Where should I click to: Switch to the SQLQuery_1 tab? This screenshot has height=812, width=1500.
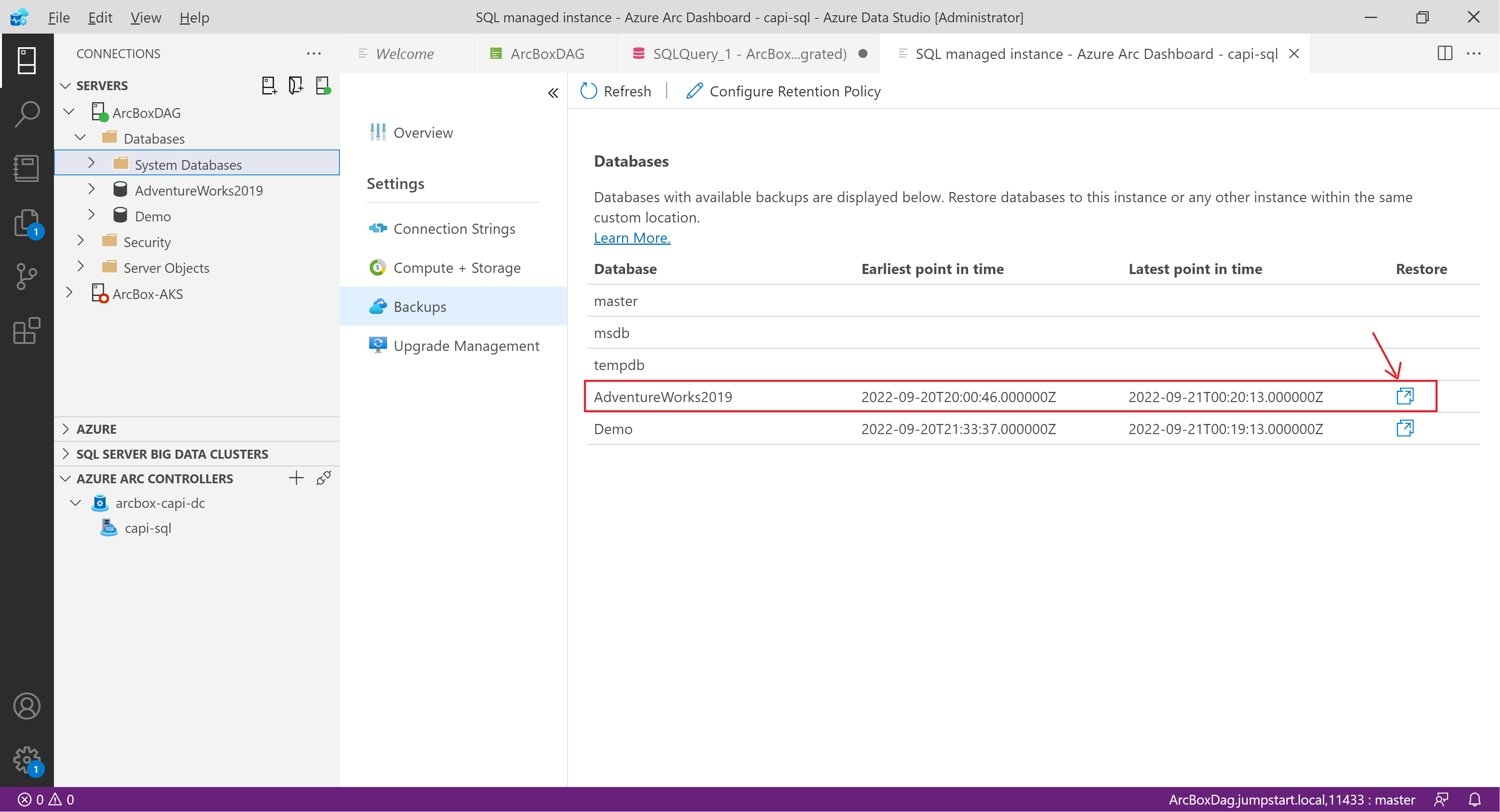tap(748, 53)
